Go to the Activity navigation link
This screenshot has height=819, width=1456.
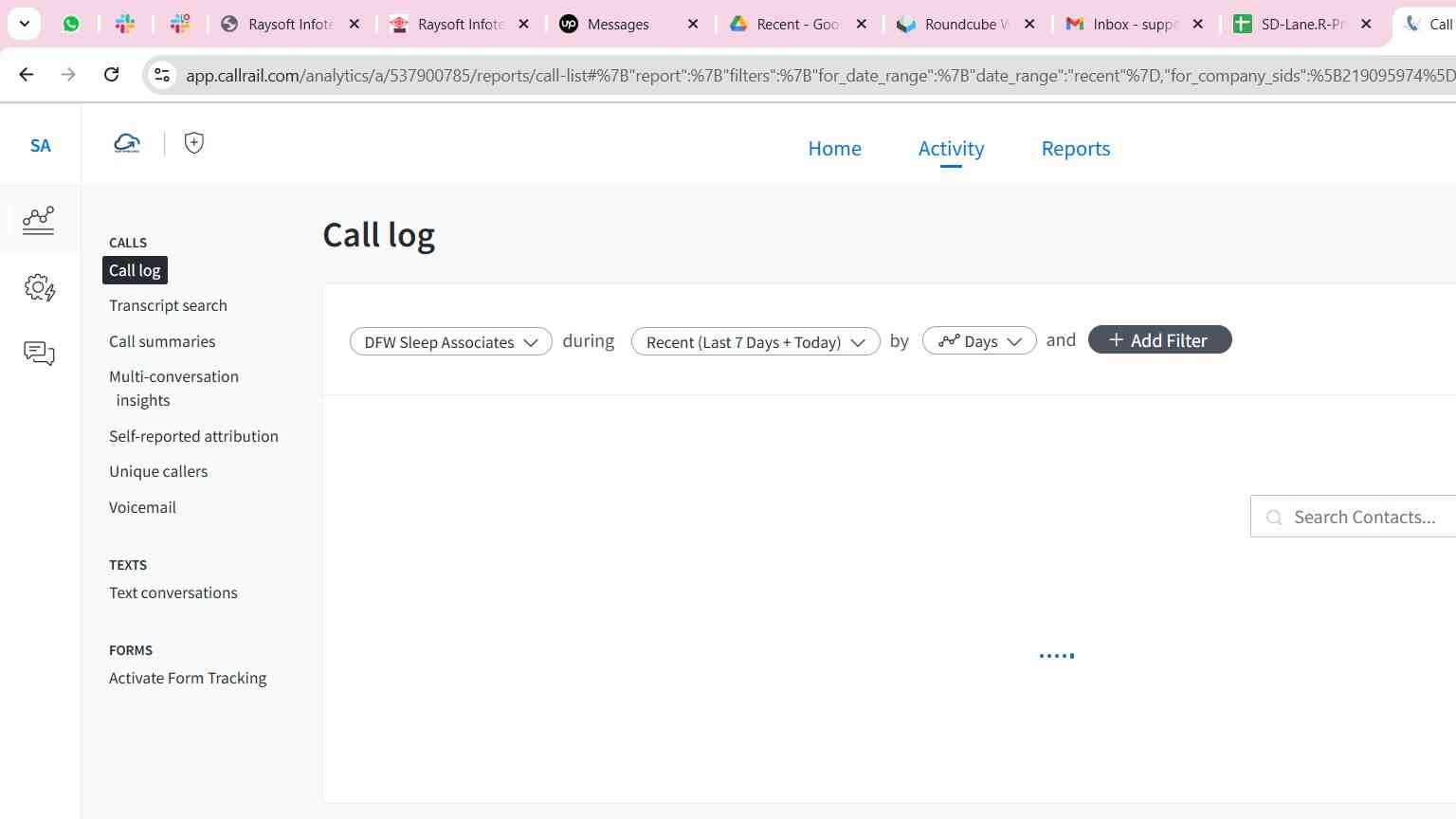tap(951, 149)
